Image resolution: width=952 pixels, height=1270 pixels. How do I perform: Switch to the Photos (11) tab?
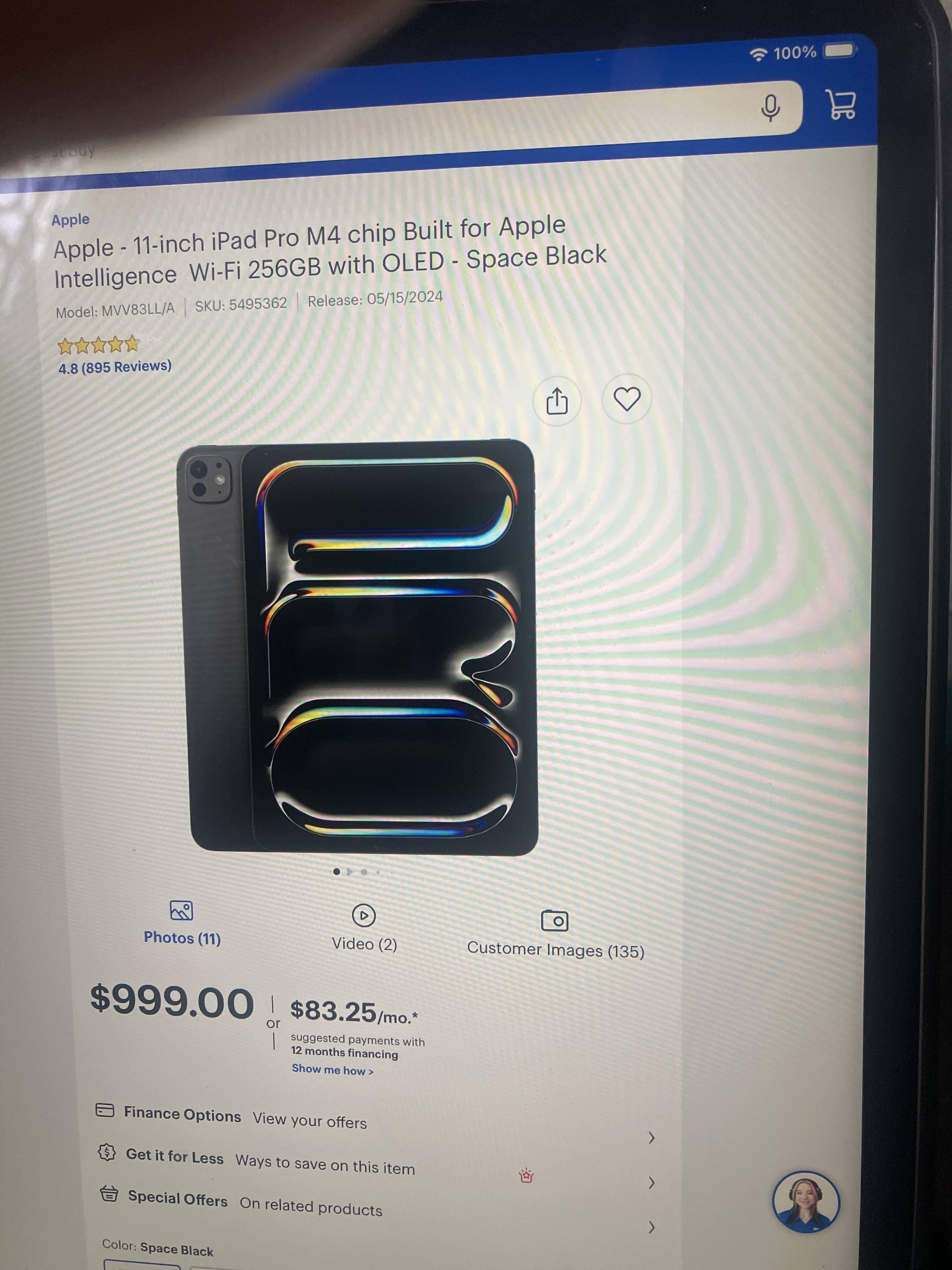pos(183,938)
